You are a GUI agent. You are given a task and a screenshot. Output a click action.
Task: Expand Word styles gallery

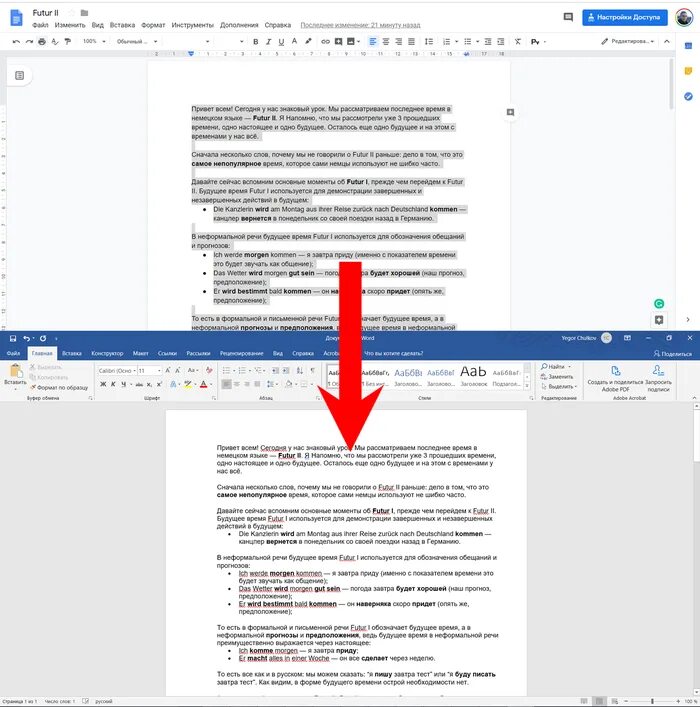coord(527,386)
